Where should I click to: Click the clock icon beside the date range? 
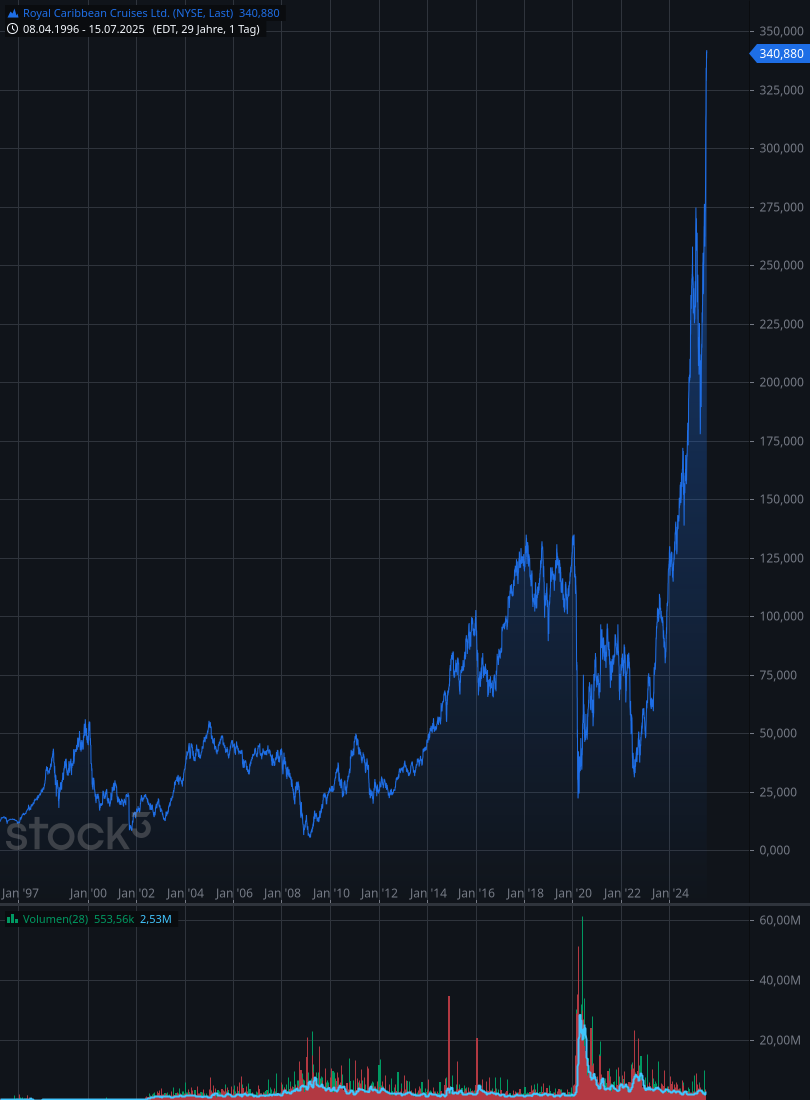pos(13,29)
